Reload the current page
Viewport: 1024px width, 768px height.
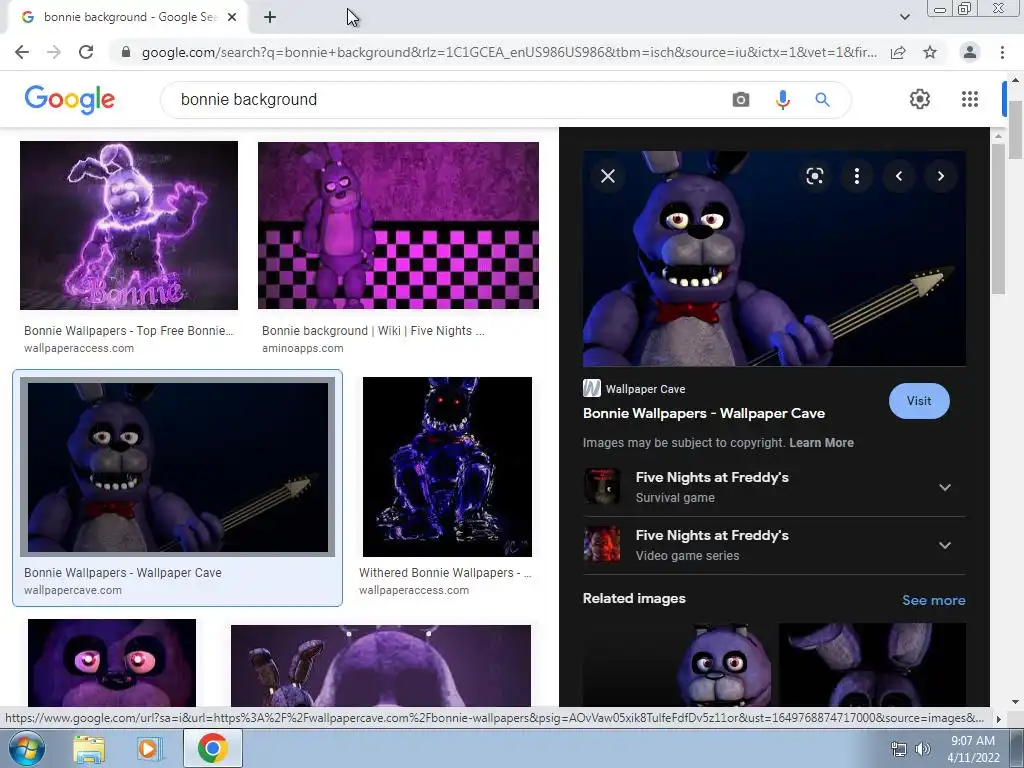86,52
